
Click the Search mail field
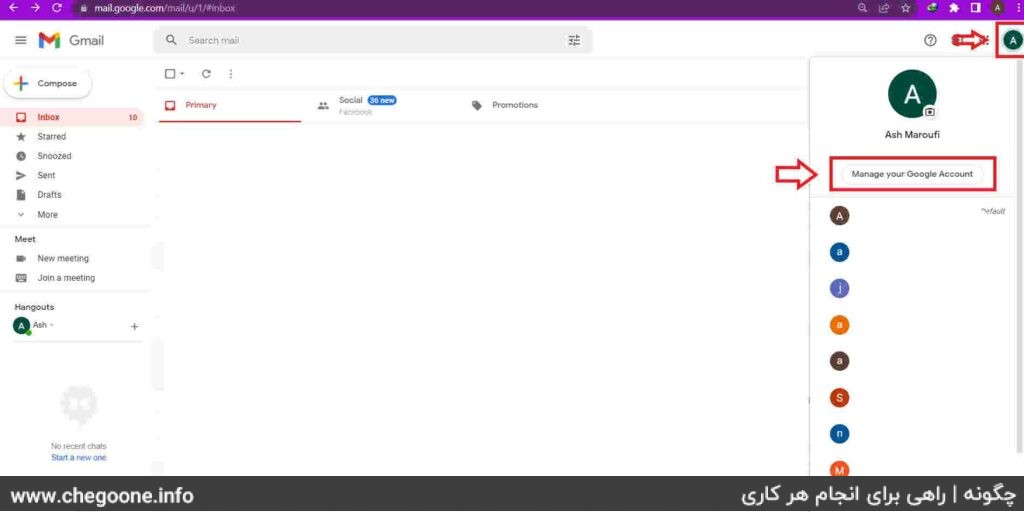pos(372,40)
